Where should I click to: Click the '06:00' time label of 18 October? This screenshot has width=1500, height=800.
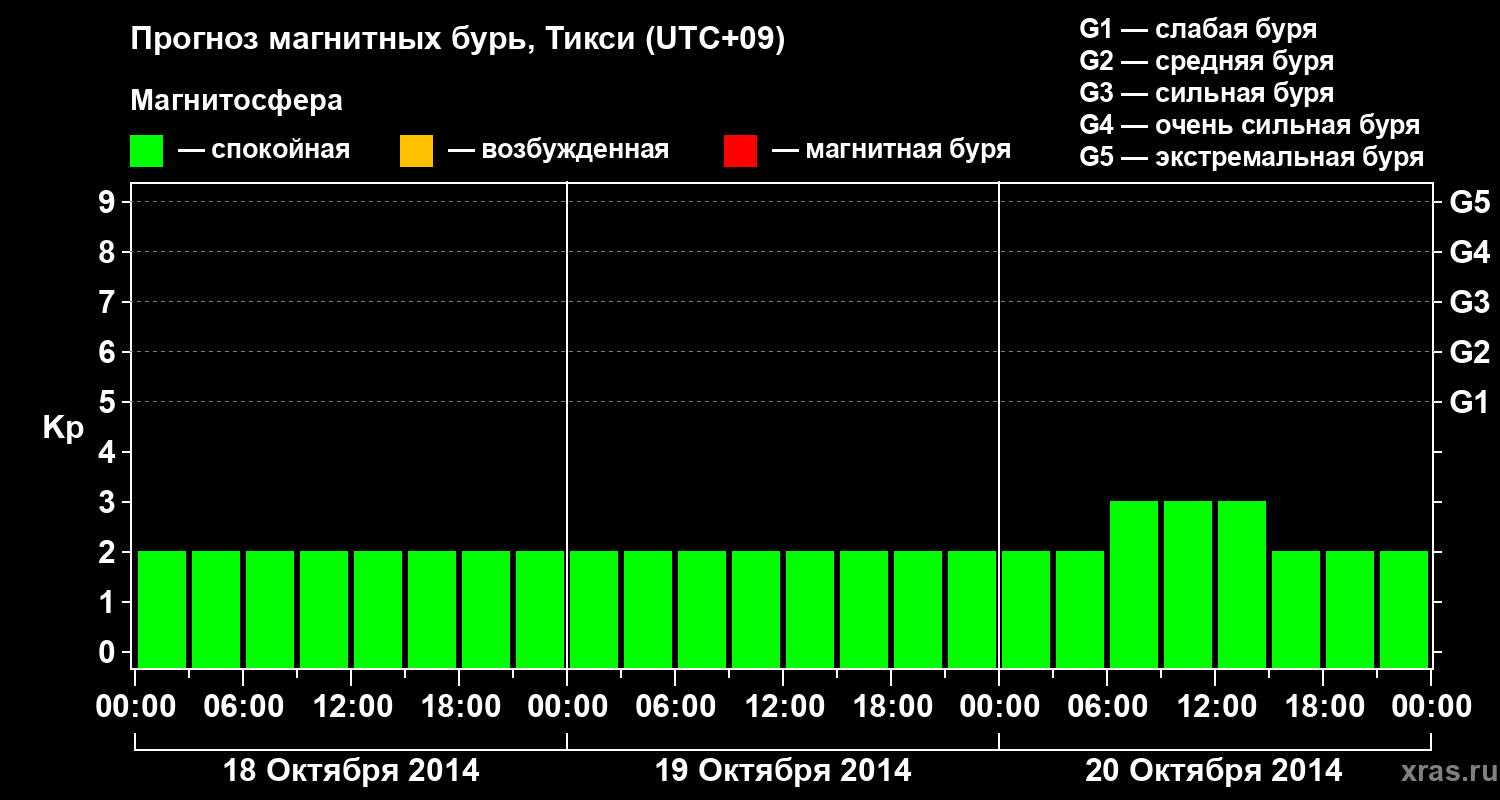point(243,706)
